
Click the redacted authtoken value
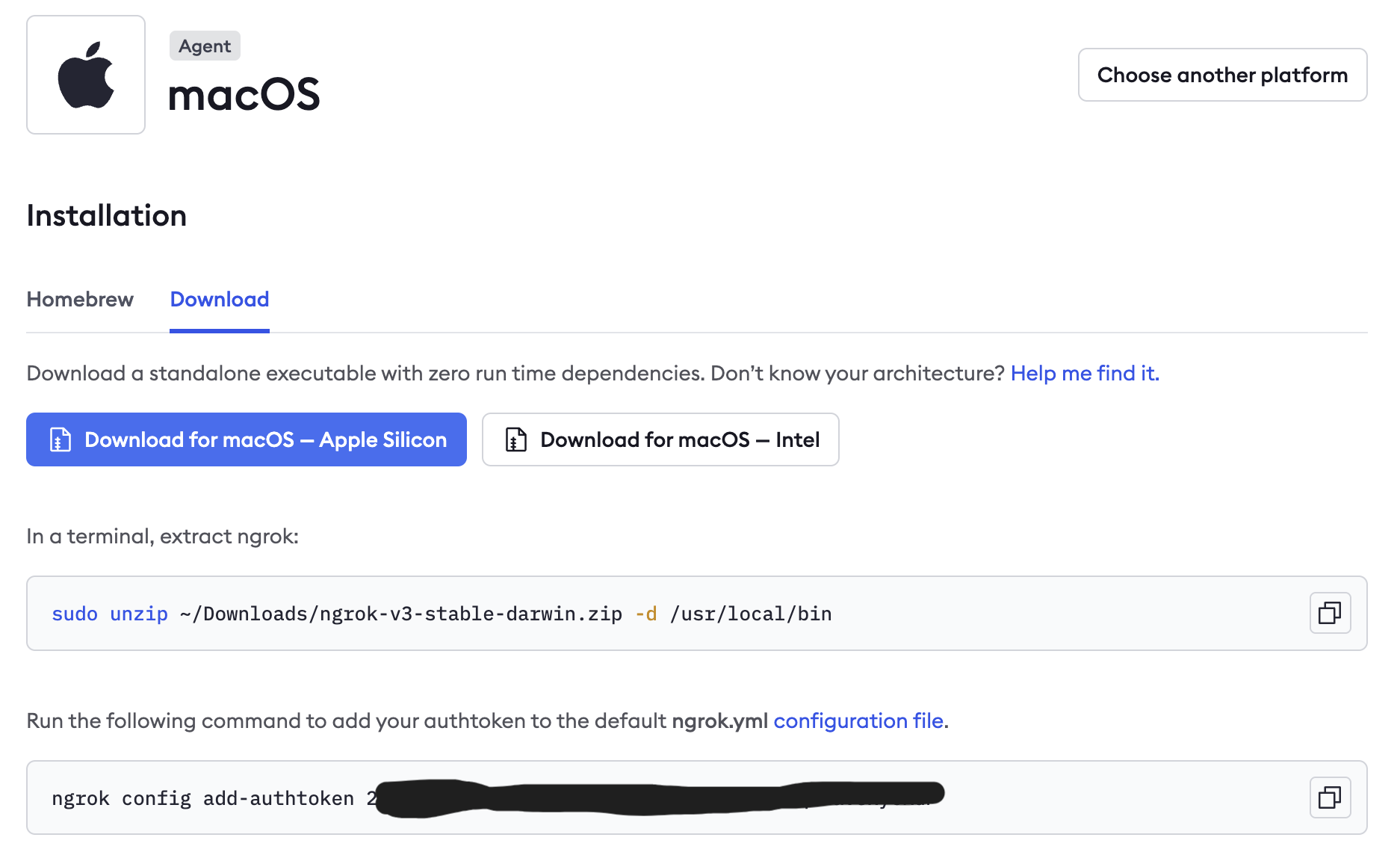pos(657,797)
